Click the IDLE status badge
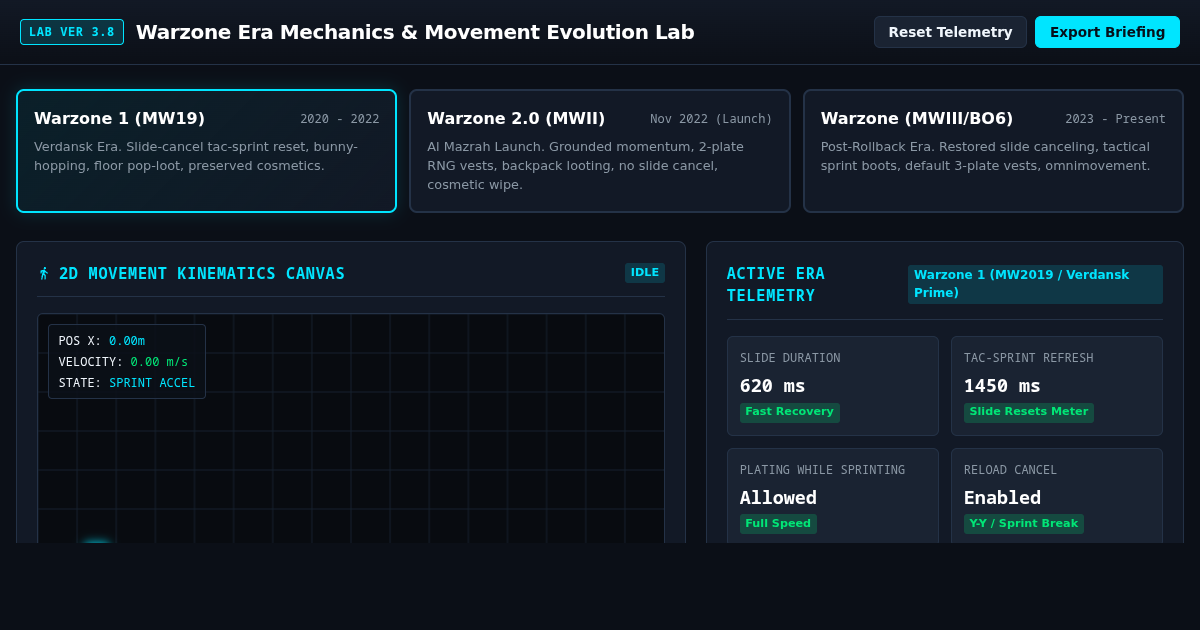Viewport: 1200px width, 630px height. click(x=645, y=273)
